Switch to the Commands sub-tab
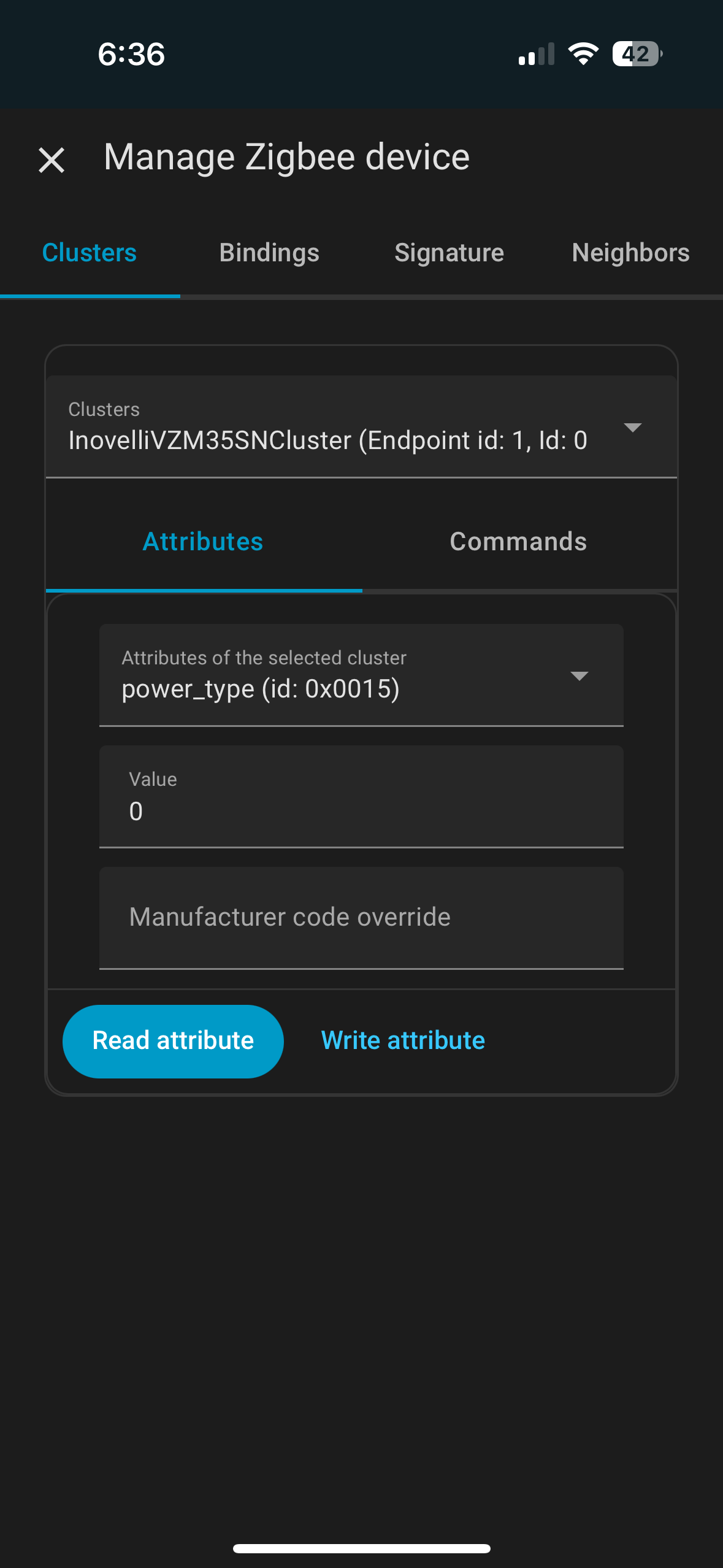 (518, 542)
